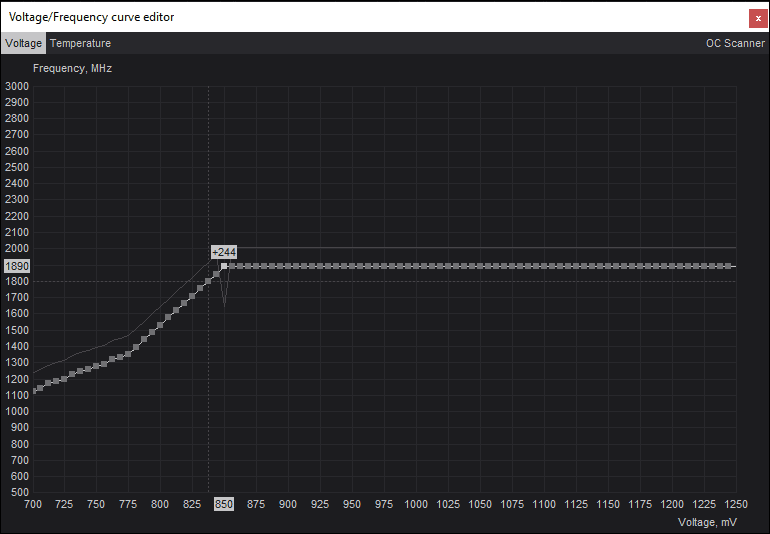Click the 1100 voltage axis label at the bottom
Image resolution: width=770 pixels, height=534 pixels.
point(544,504)
